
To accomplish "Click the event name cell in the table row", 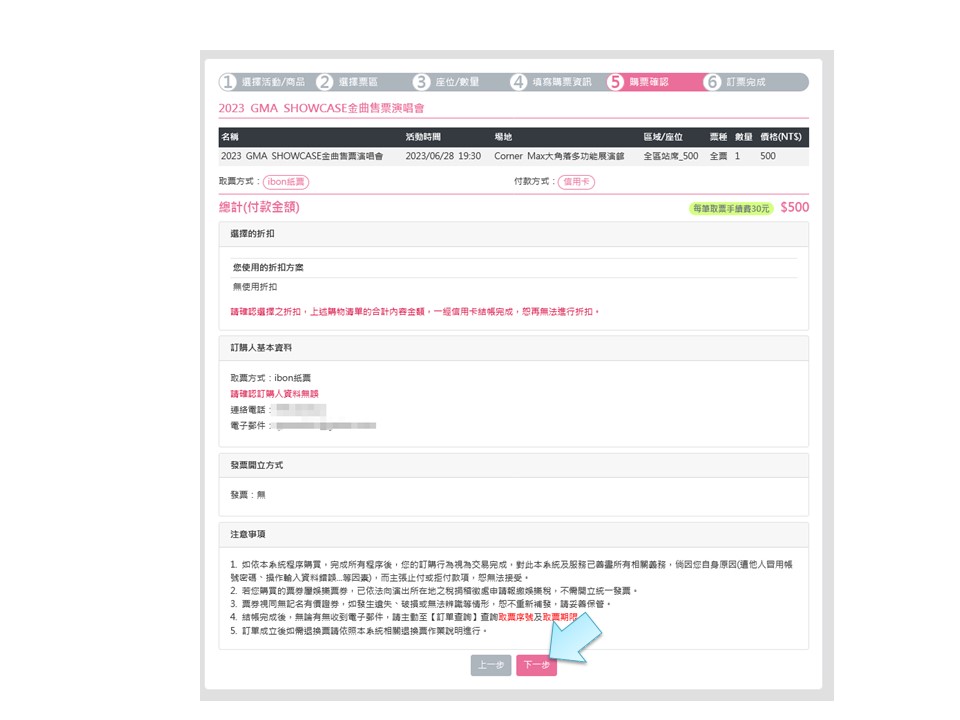I will pos(302,156).
